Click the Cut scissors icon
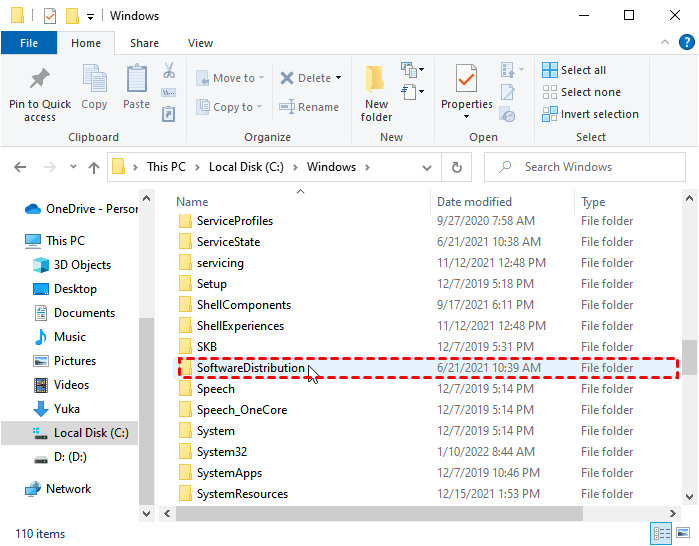The height and width of the screenshot is (546, 699). point(169,70)
